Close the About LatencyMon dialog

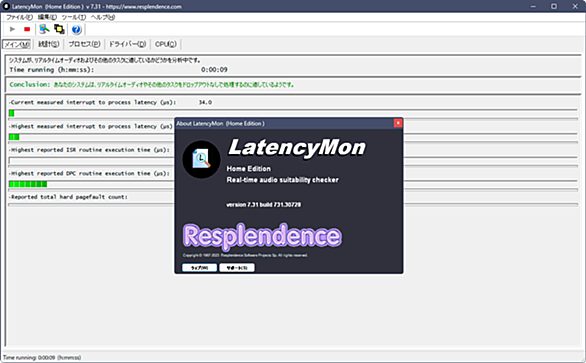click(398, 123)
